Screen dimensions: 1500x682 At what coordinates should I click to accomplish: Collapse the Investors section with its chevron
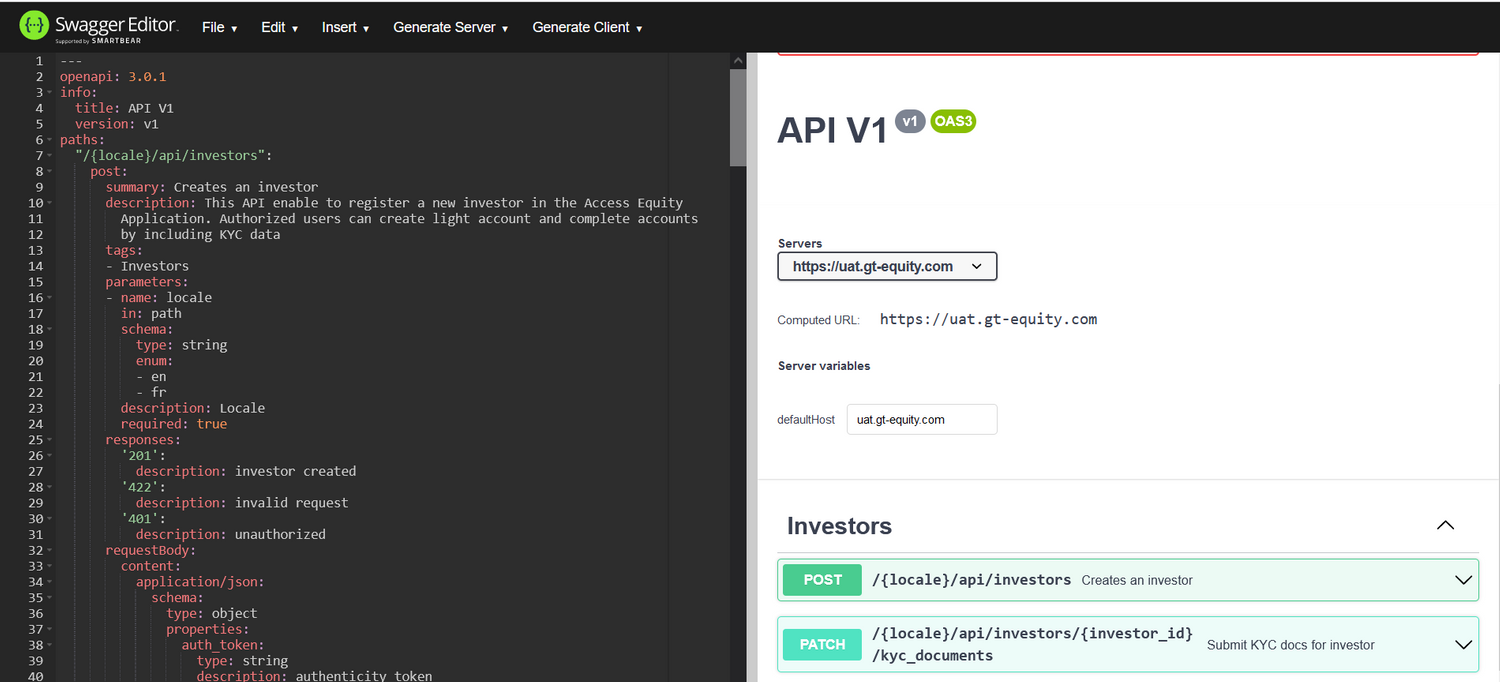[1445, 526]
